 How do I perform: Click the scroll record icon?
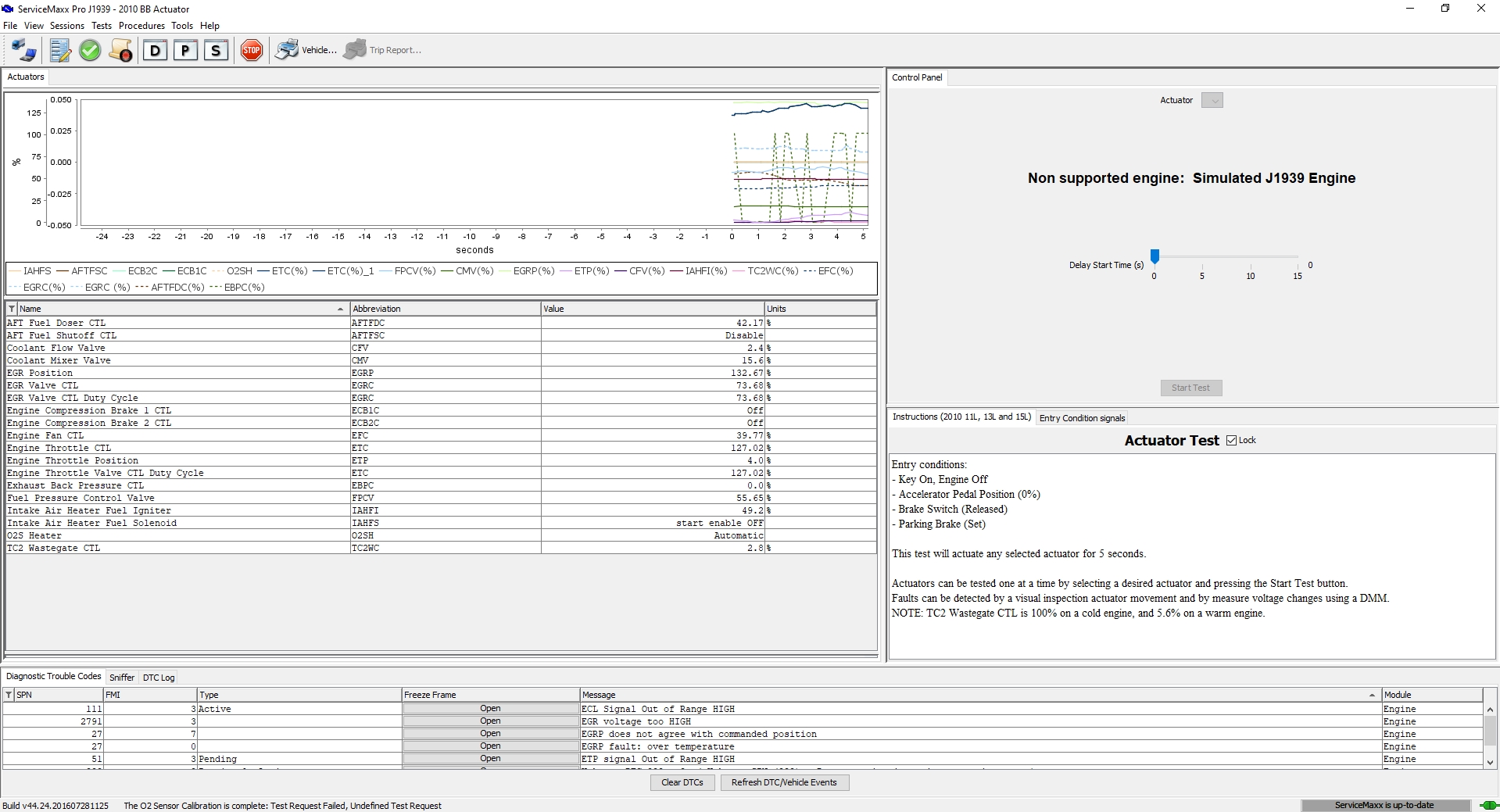120,51
